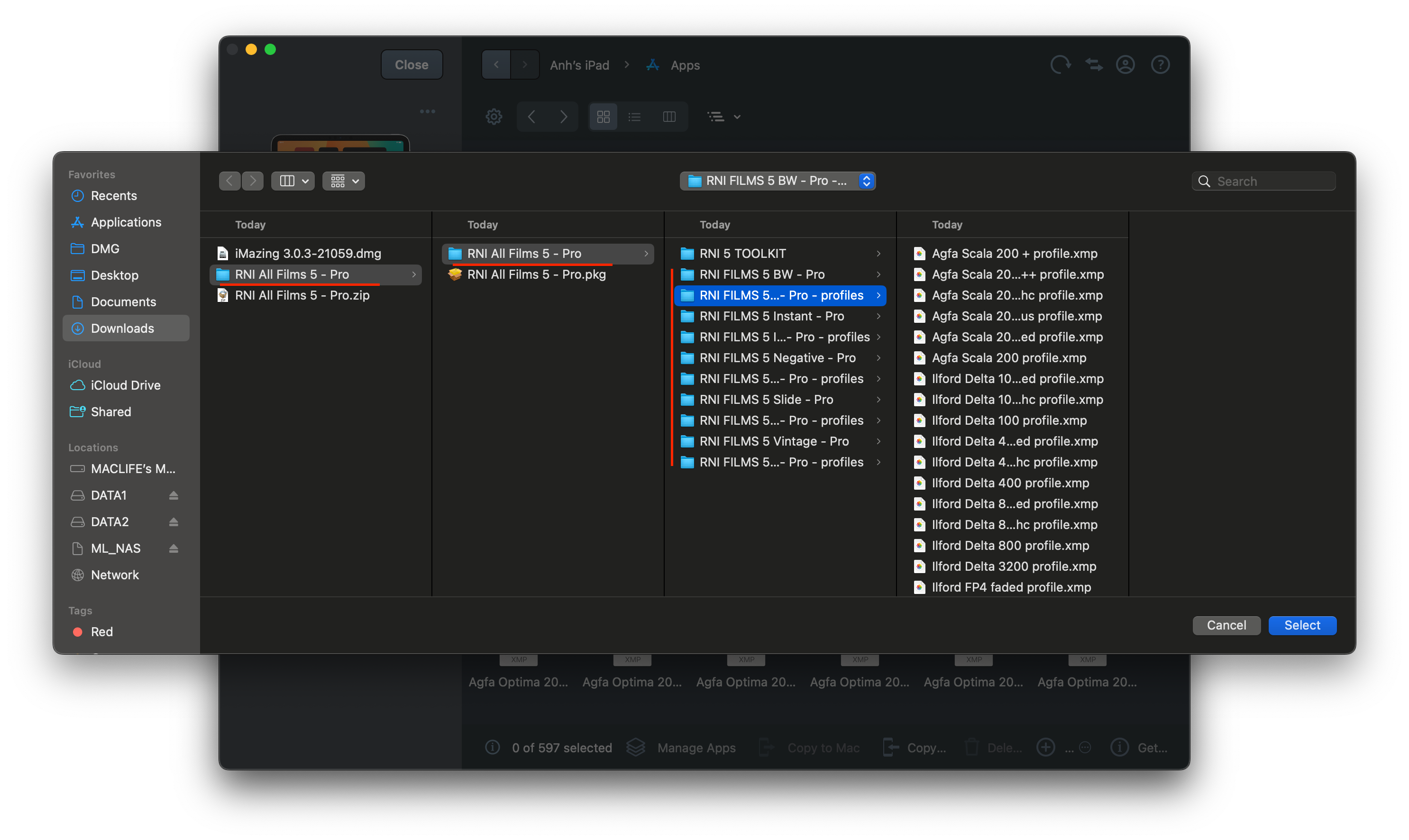Open Get Info from the bottom toolbar
Image resolution: width=1409 pixels, height=840 pixels.
[x=1119, y=747]
